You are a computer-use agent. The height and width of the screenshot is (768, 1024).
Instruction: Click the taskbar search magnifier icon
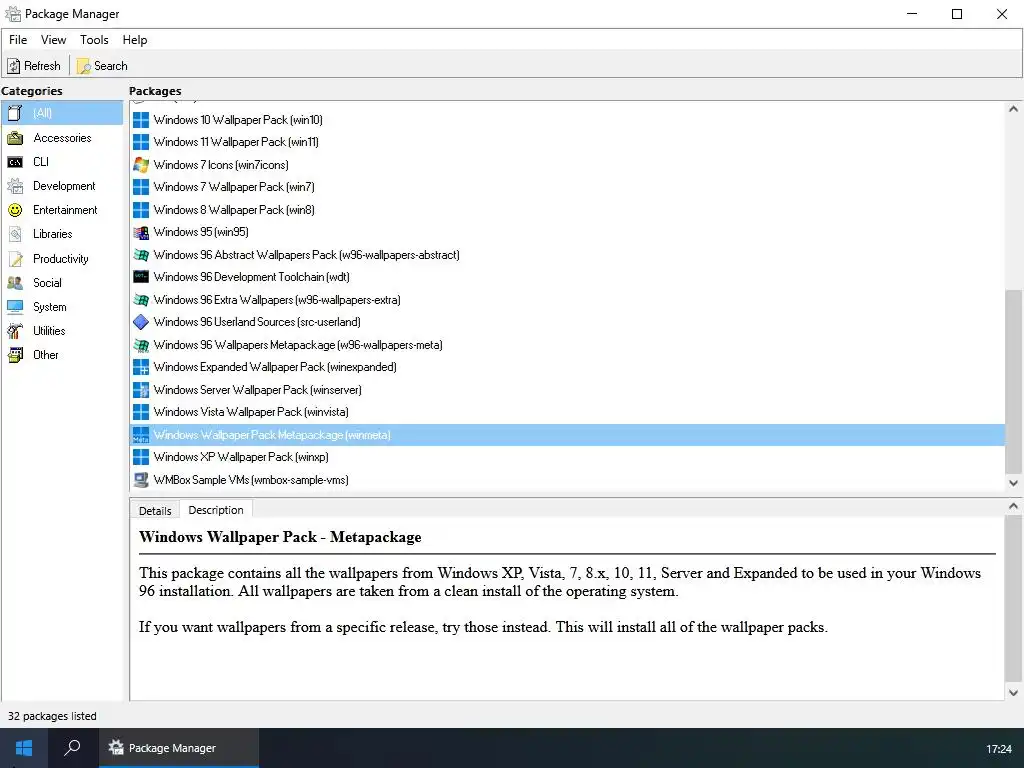(72, 747)
